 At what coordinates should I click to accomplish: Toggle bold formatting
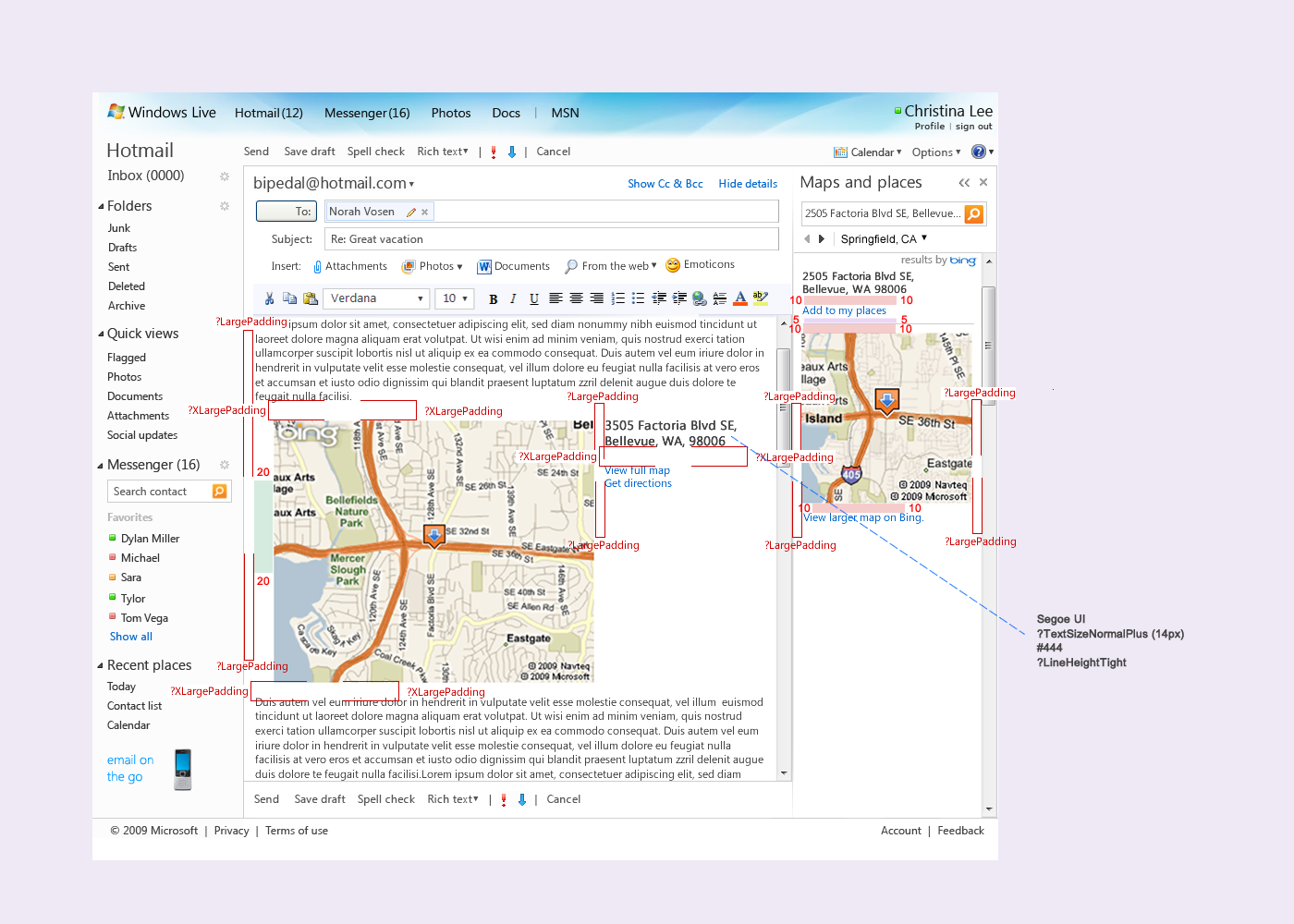pos(494,298)
